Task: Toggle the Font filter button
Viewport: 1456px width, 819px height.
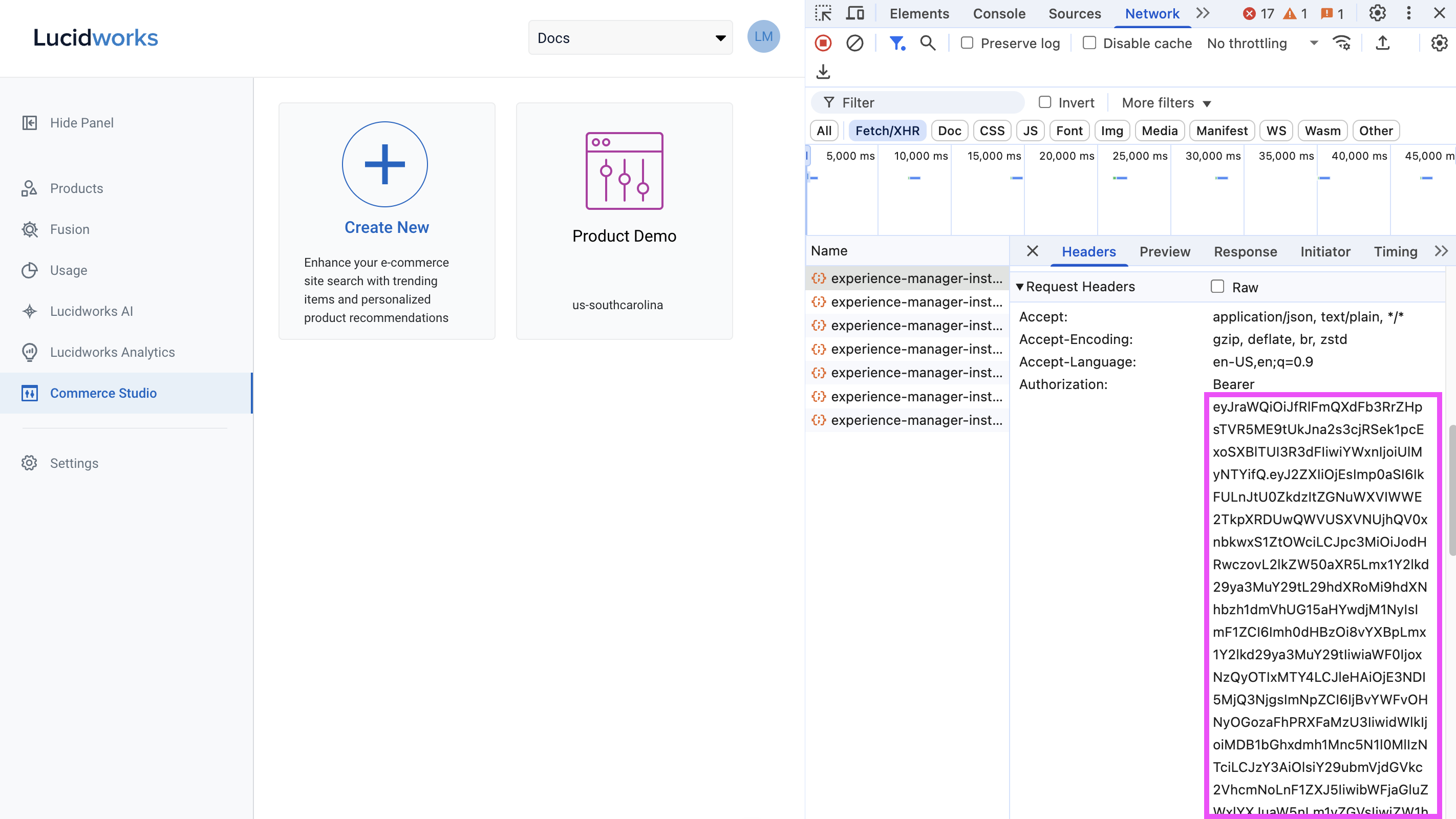Action: point(1069,131)
